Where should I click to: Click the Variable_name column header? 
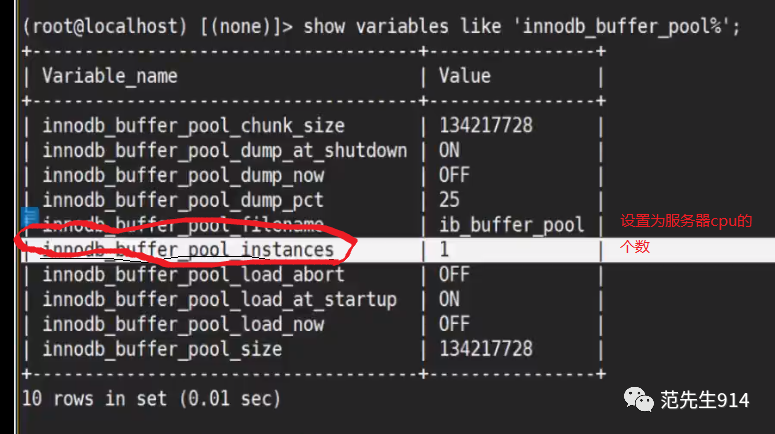pyautogui.click(x=110, y=76)
